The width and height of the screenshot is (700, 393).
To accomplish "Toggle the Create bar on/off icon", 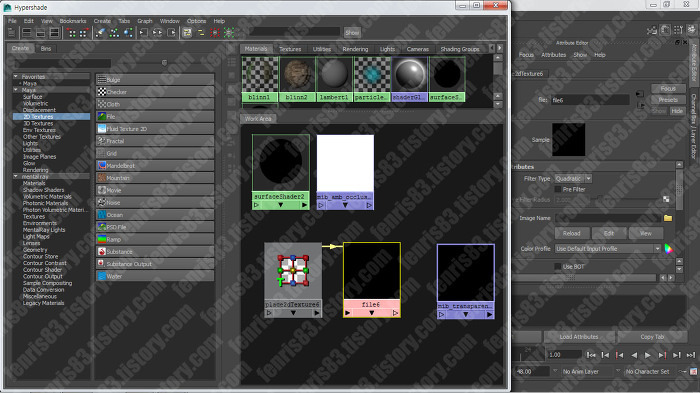I will pos(12,33).
